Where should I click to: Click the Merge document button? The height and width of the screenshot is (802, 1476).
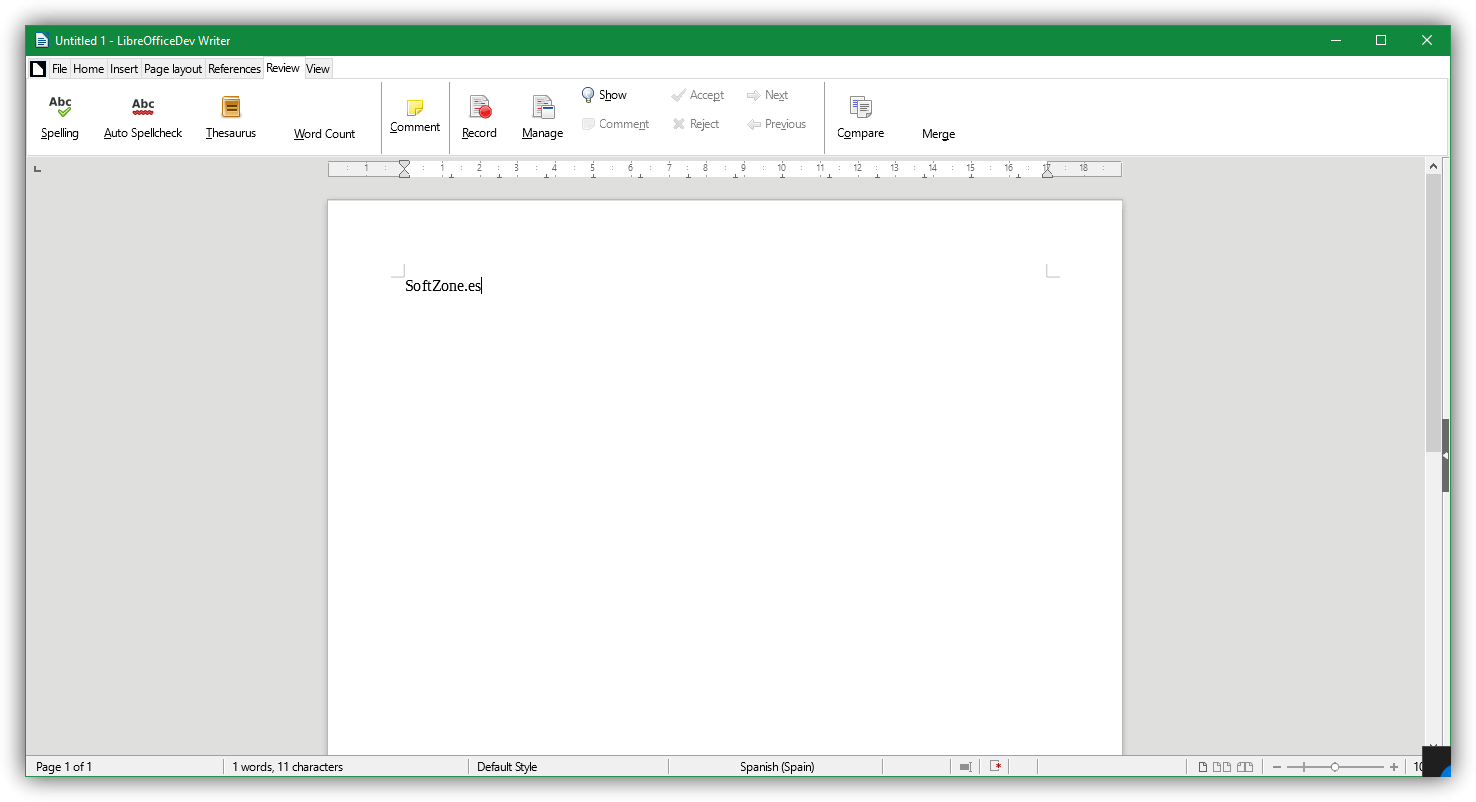pos(938,134)
